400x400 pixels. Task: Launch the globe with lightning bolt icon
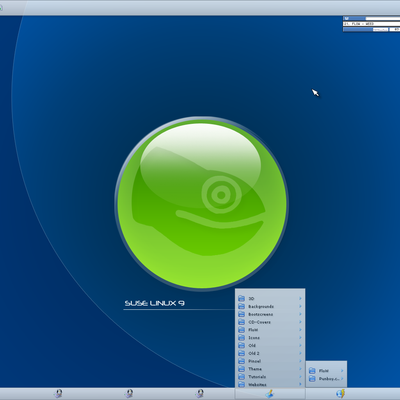click(x=341, y=394)
